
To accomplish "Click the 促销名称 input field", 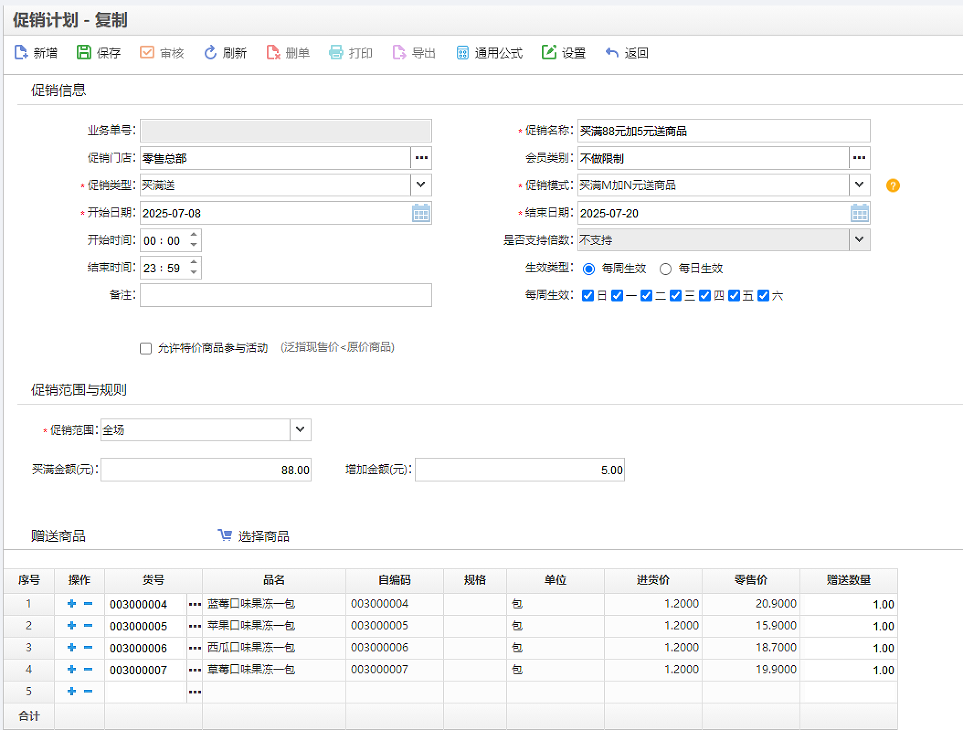I will tap(723, 131).
